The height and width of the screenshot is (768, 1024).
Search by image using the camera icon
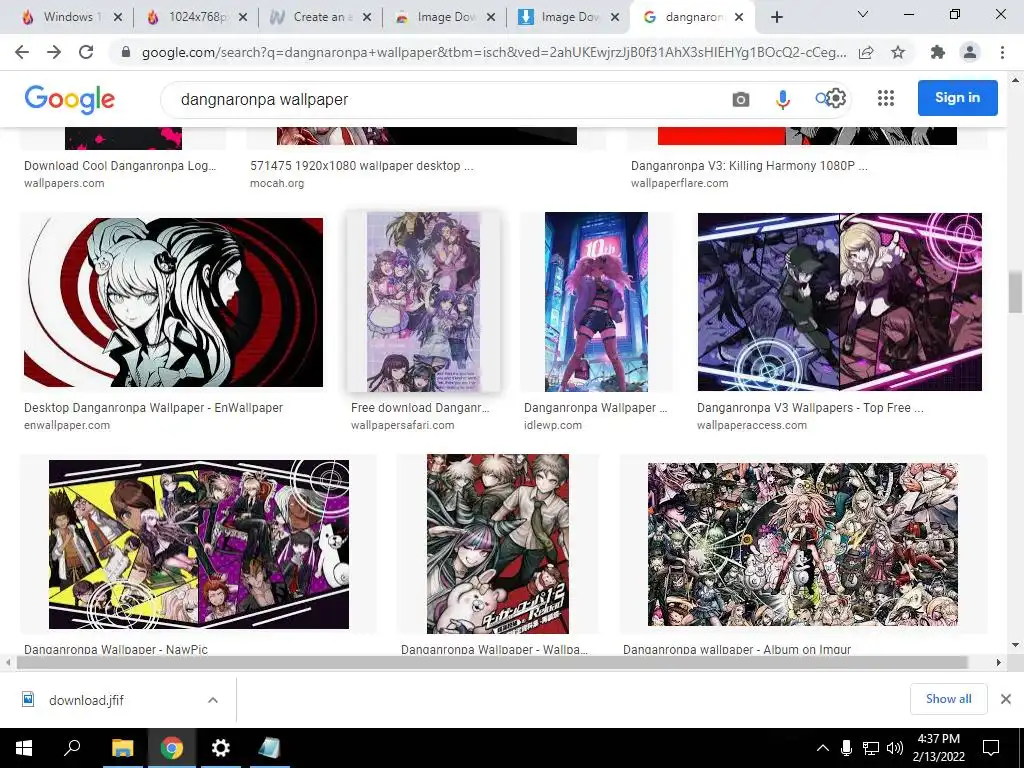pyautogui.click(x=741, y=99)
